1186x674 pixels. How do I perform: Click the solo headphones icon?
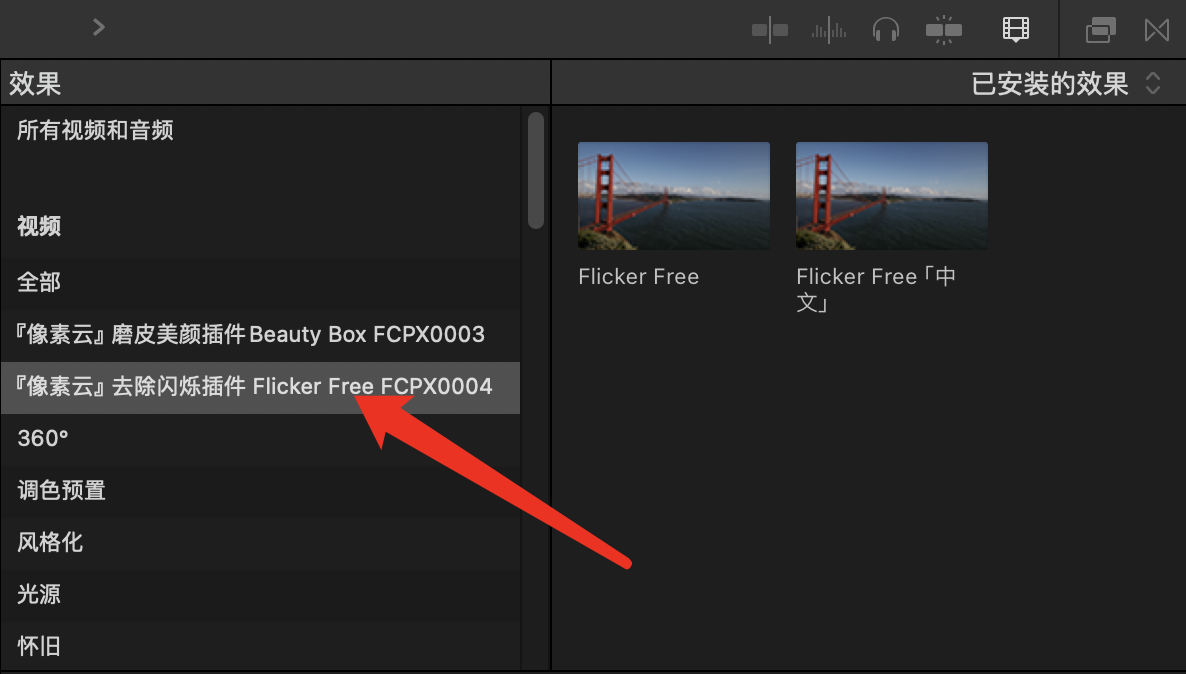[886, 30]
